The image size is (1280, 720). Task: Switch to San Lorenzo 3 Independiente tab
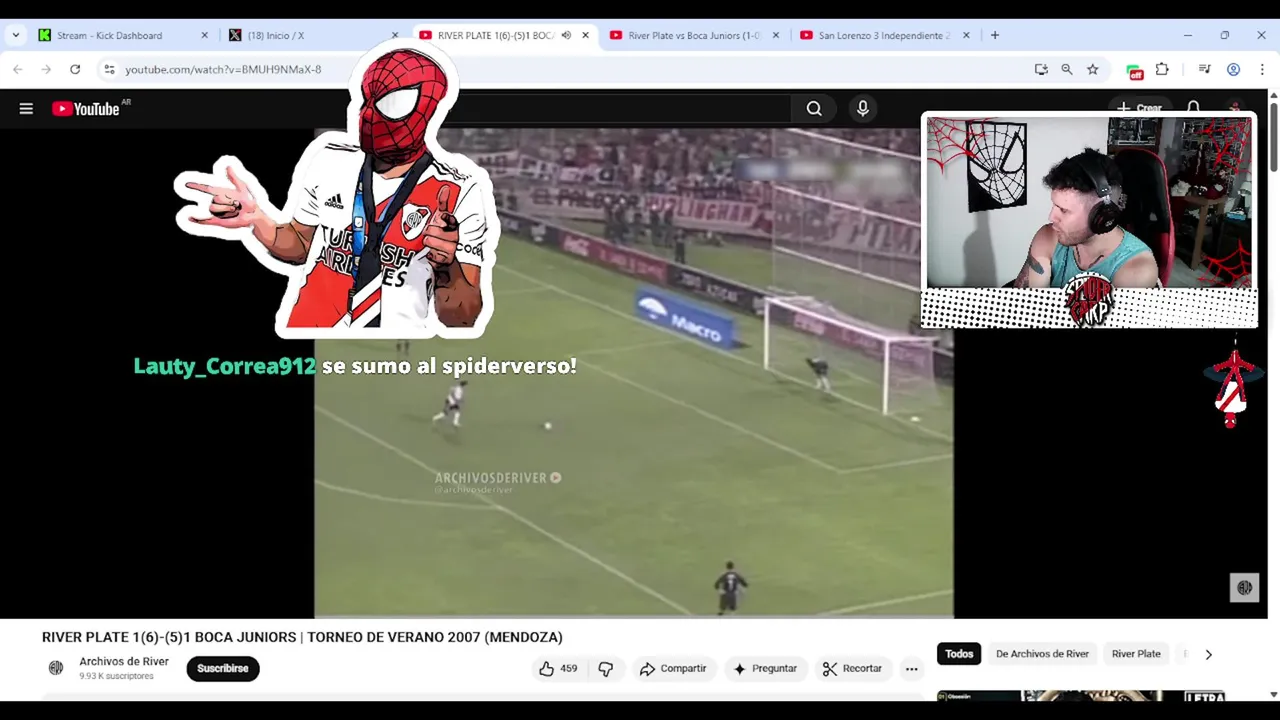coord(884,35)
